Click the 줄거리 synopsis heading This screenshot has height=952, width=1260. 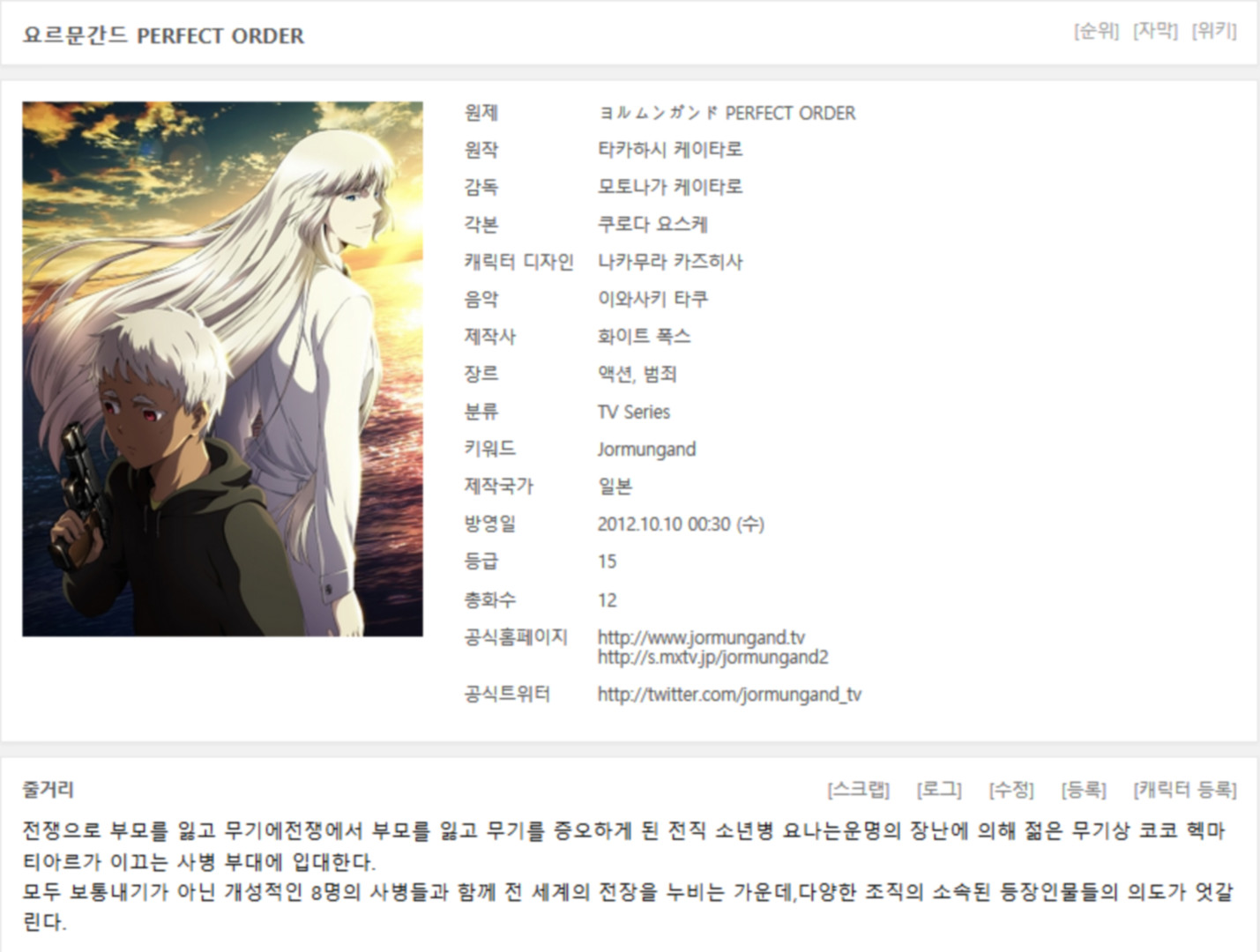[x=48, y=789]
